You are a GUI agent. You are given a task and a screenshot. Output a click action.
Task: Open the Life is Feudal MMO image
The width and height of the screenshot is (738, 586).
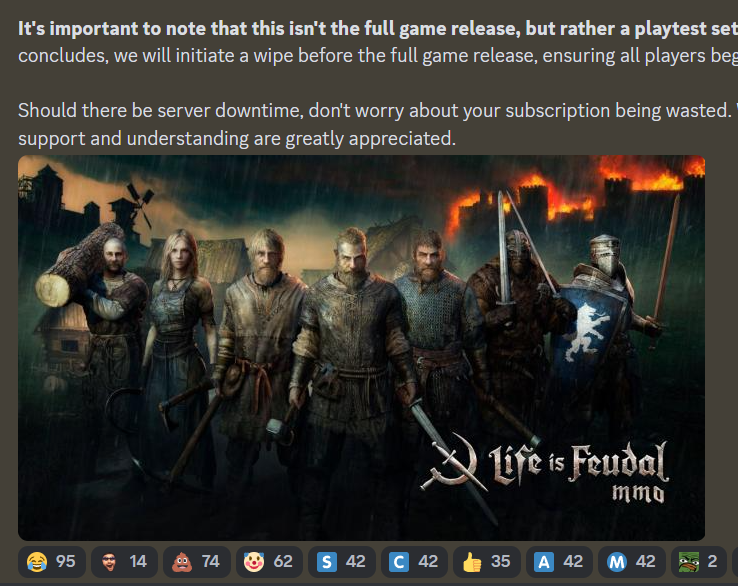pyautogui.click(x=361, y=348)
